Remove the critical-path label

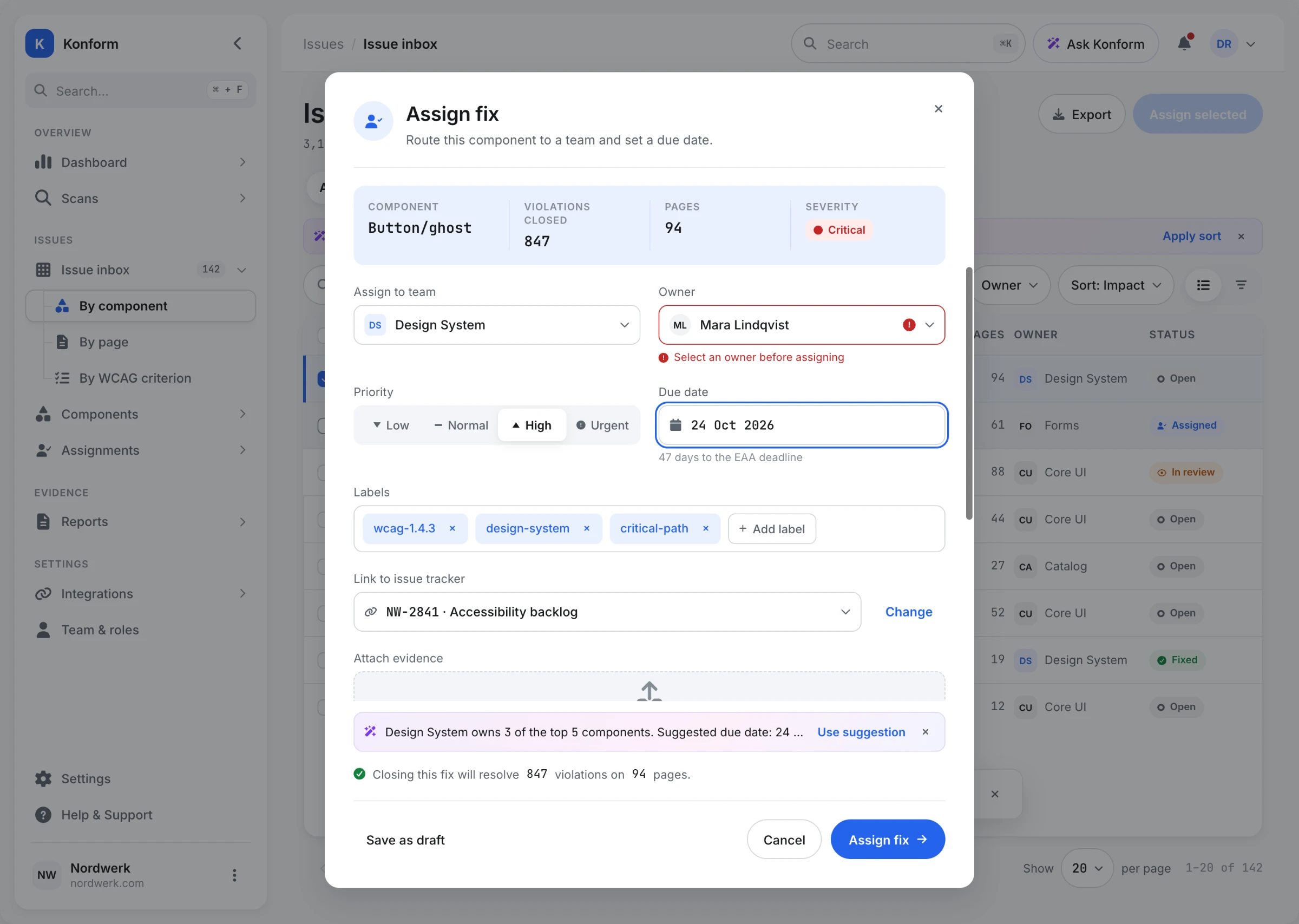705,528
